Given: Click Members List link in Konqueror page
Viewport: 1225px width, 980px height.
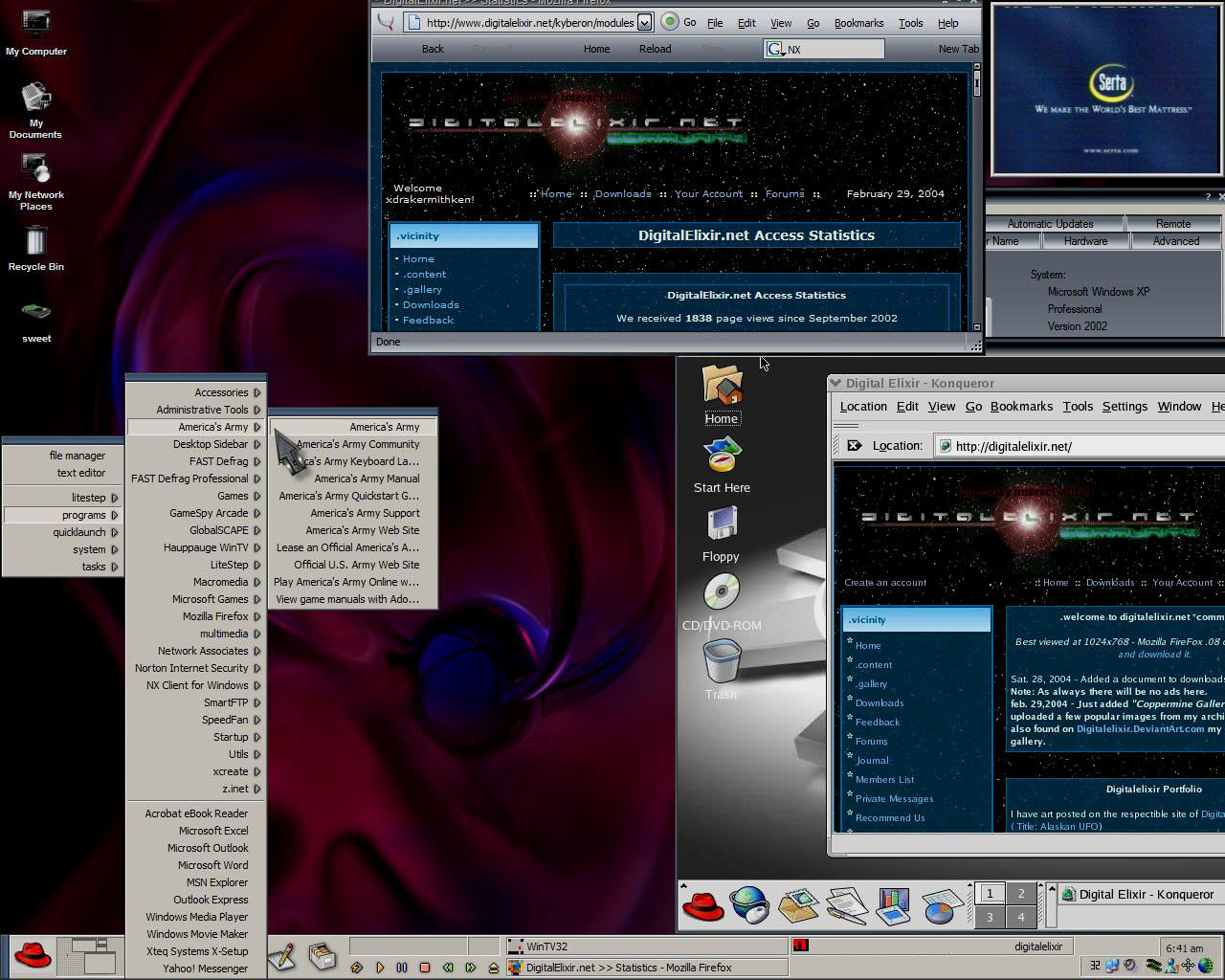Looking at the screenshot, I should point(884,779).
